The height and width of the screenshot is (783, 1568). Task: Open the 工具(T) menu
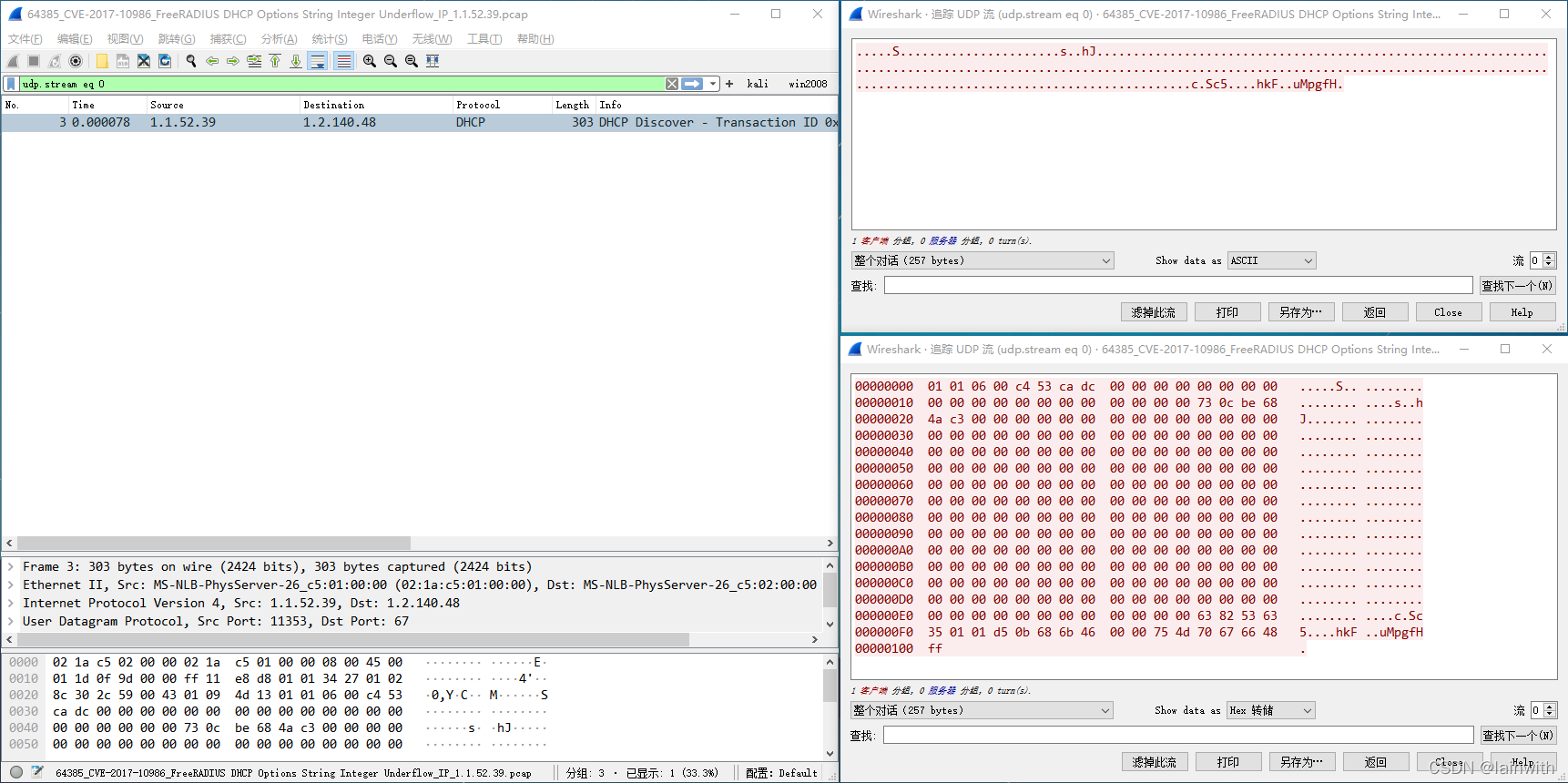(x=484, y=39)
